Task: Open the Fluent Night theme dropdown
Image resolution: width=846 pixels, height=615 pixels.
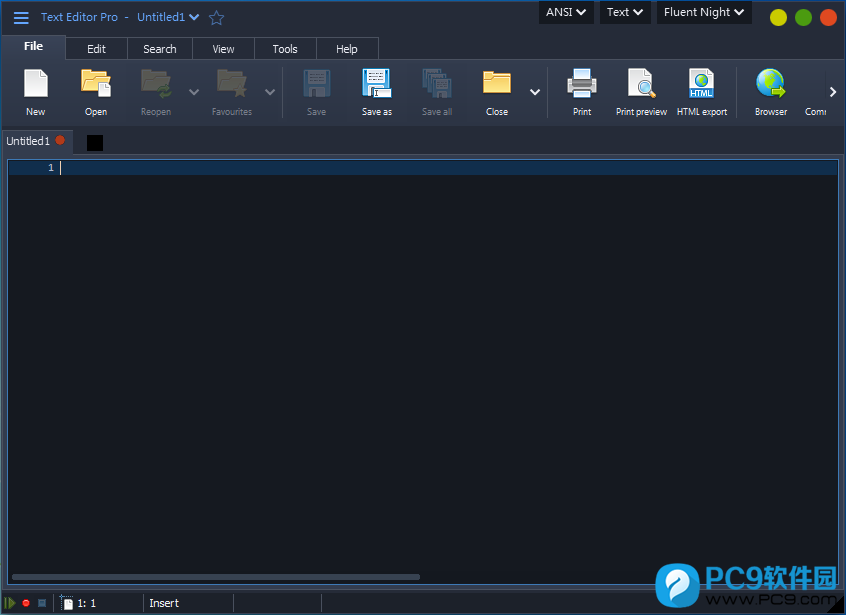Action: pos(704,12)
